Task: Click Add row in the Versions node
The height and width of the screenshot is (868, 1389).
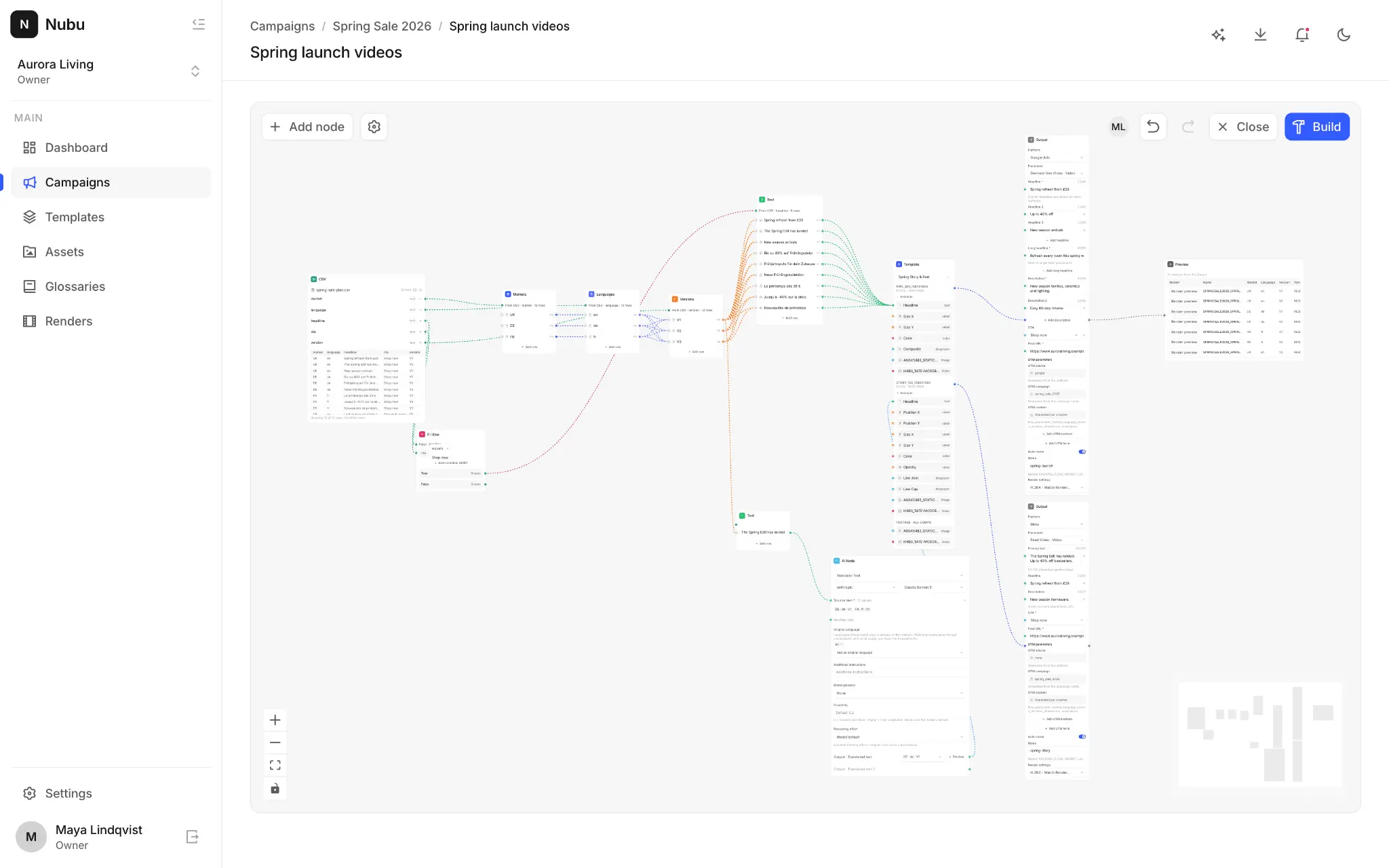Action: (x=697, y=351)
